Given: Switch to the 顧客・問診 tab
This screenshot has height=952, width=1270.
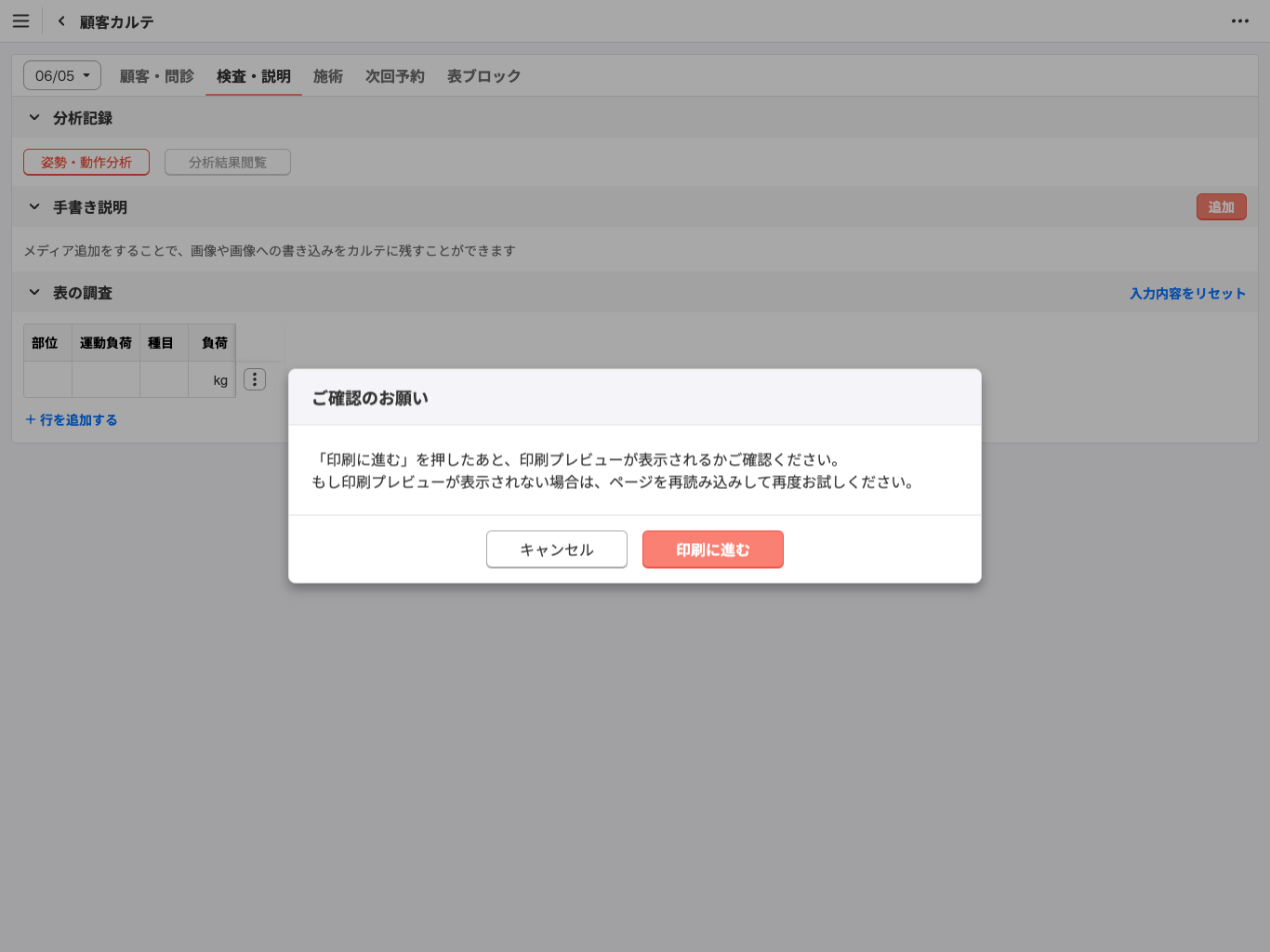Looking at the screenshot, I should click(157, 76).
